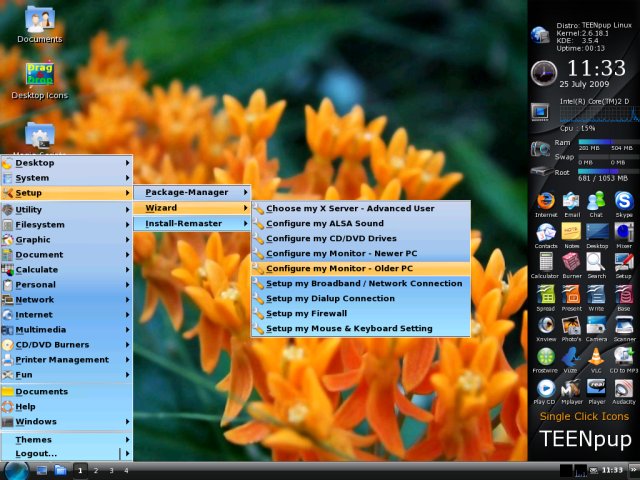Expand the Package-Manager submenu

click(x=192, y=192)
